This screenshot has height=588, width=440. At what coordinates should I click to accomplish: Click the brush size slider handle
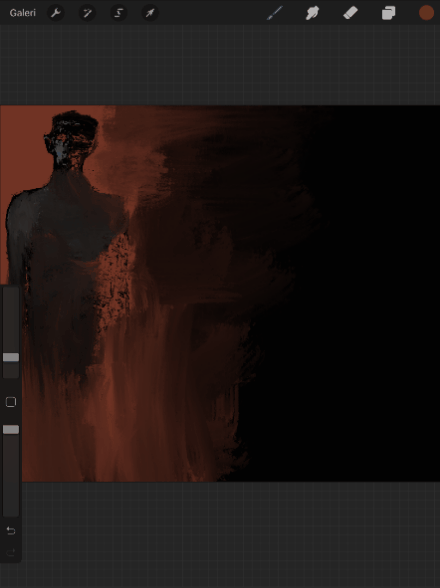tap(11, 357)
